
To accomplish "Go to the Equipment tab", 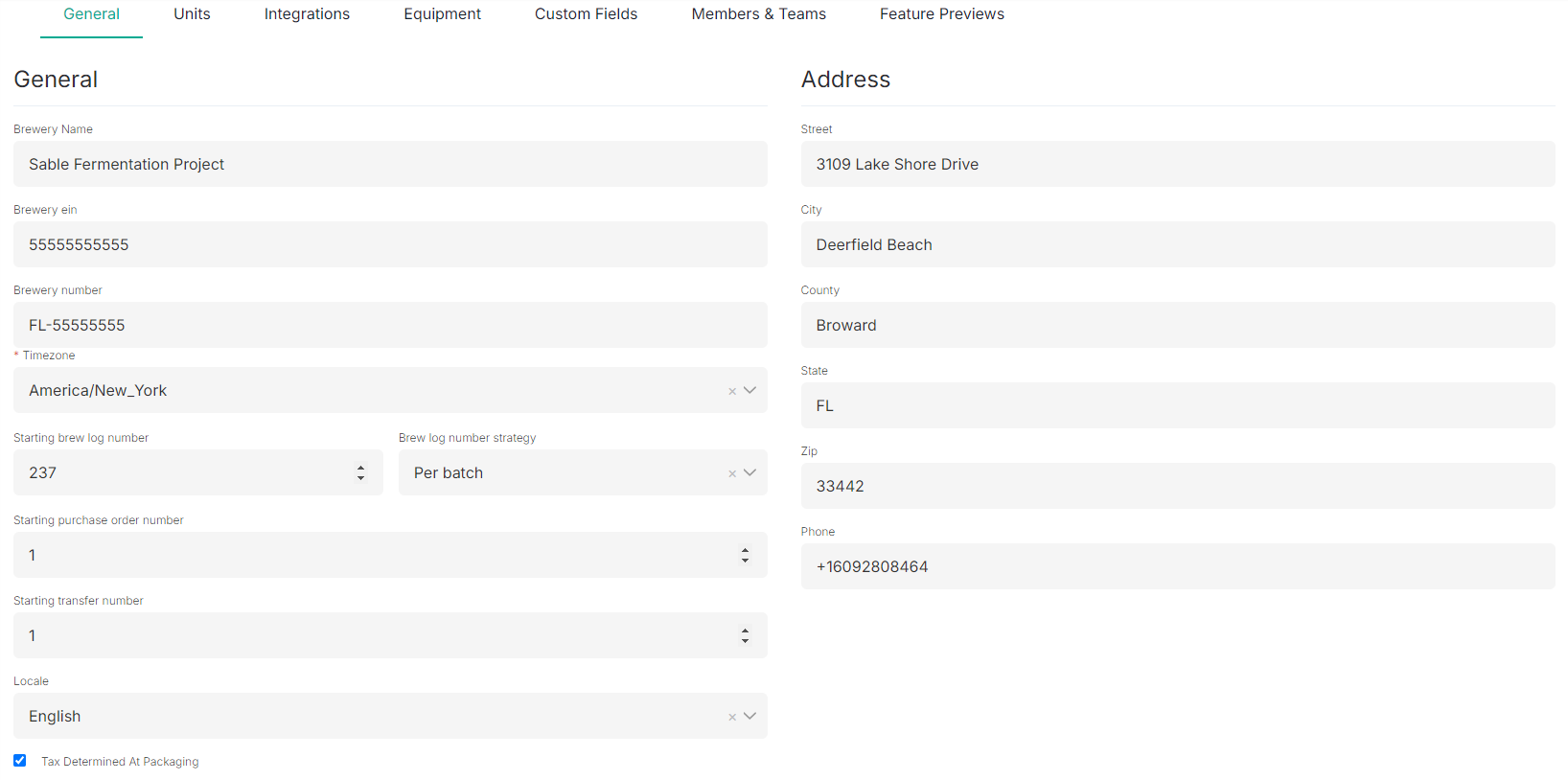I will [442, 14].
